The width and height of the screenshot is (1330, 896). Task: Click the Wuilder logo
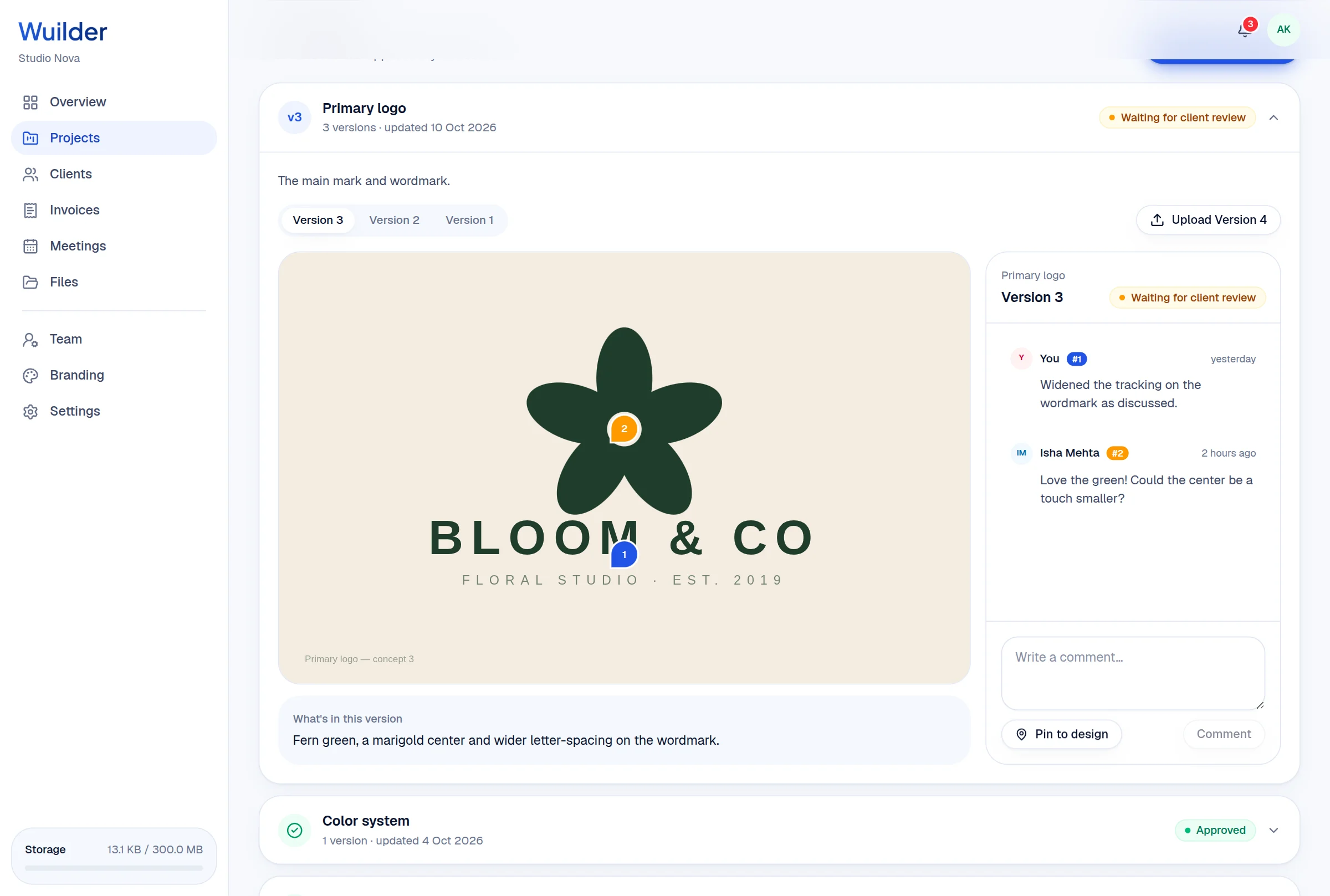pyautogui.click(x=63, y=32)
